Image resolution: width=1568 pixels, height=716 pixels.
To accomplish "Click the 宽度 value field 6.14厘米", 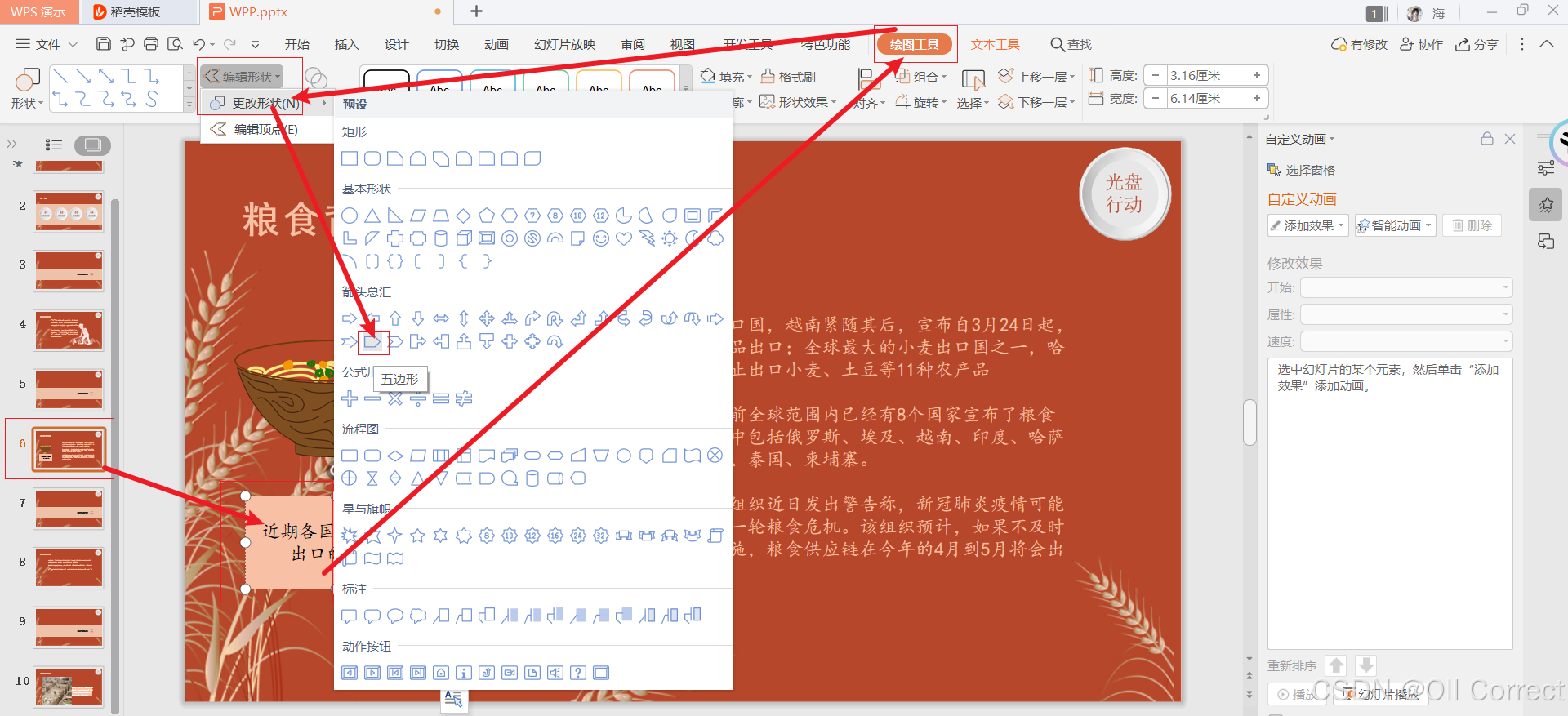I will tap(1205, 98).
